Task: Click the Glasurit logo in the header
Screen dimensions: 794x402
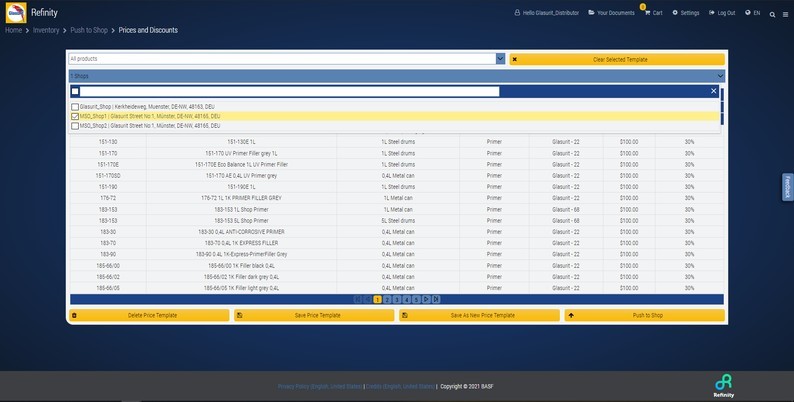Action: [16, 13]
